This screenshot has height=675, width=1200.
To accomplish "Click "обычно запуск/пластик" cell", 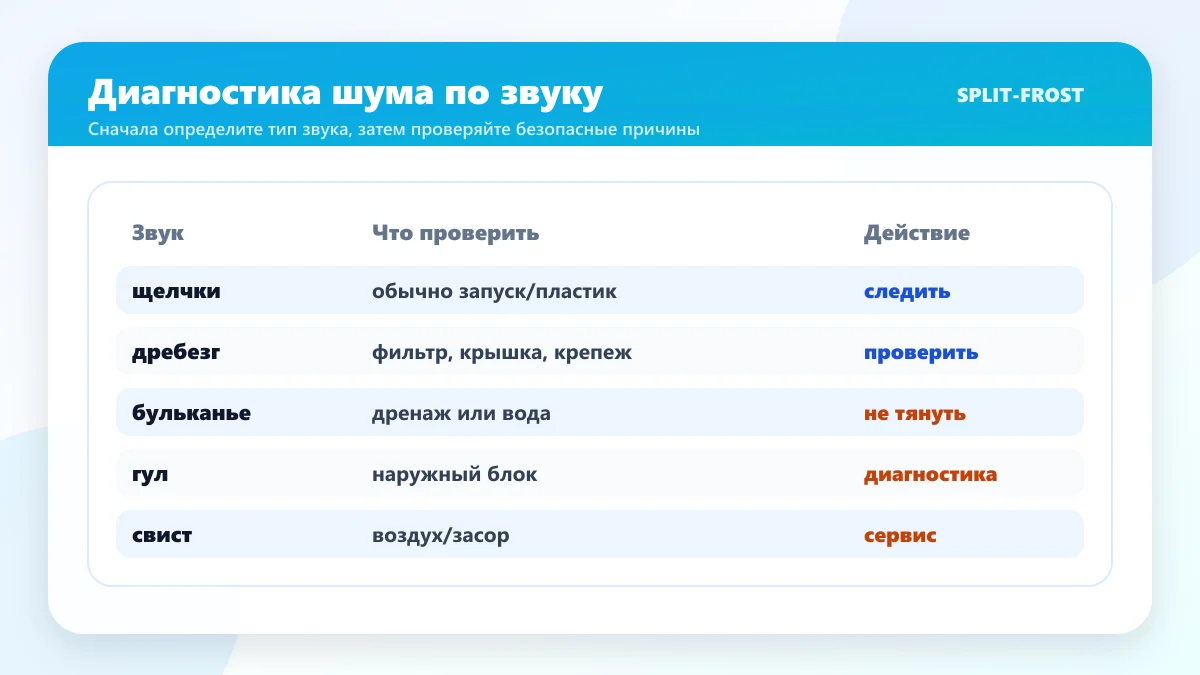I will click(x=494, y=291).
